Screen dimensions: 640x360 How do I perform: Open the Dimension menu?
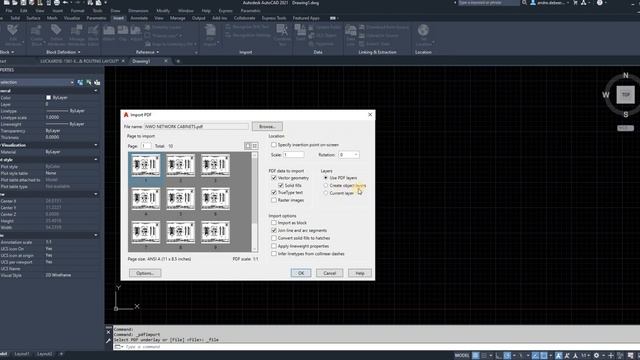(138, 11)
